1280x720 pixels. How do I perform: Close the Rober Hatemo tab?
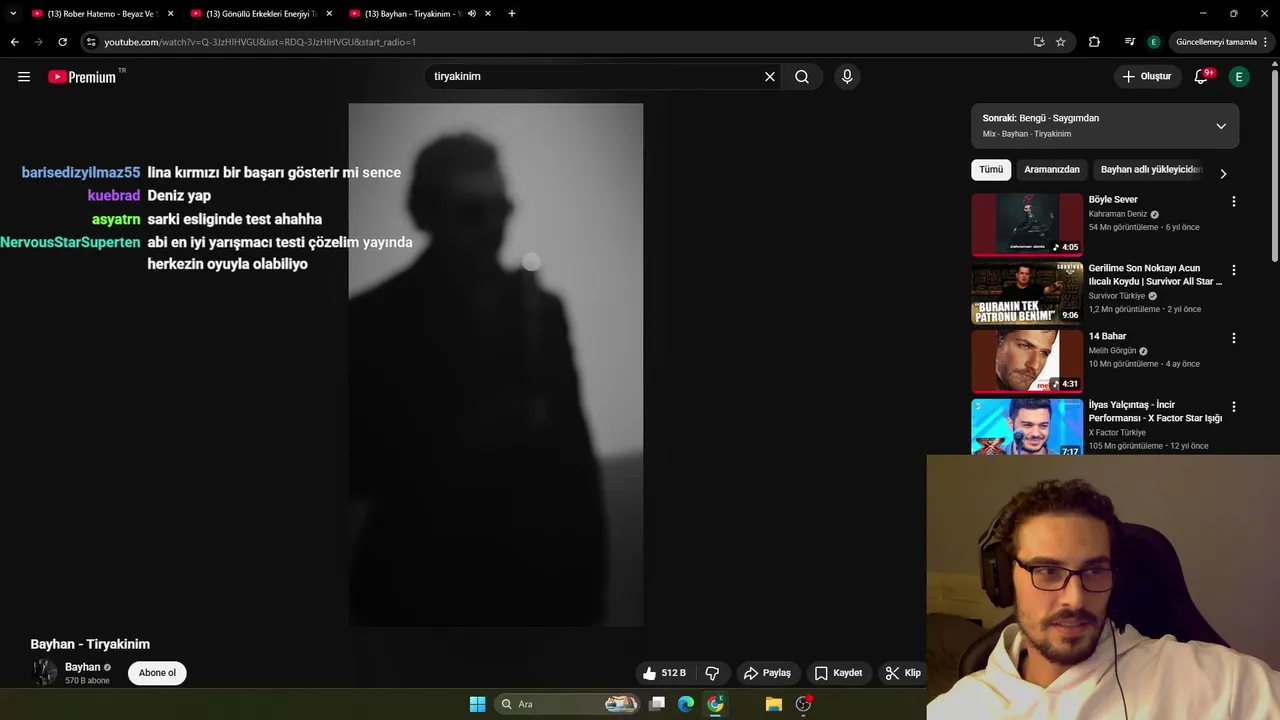(170, 14)
